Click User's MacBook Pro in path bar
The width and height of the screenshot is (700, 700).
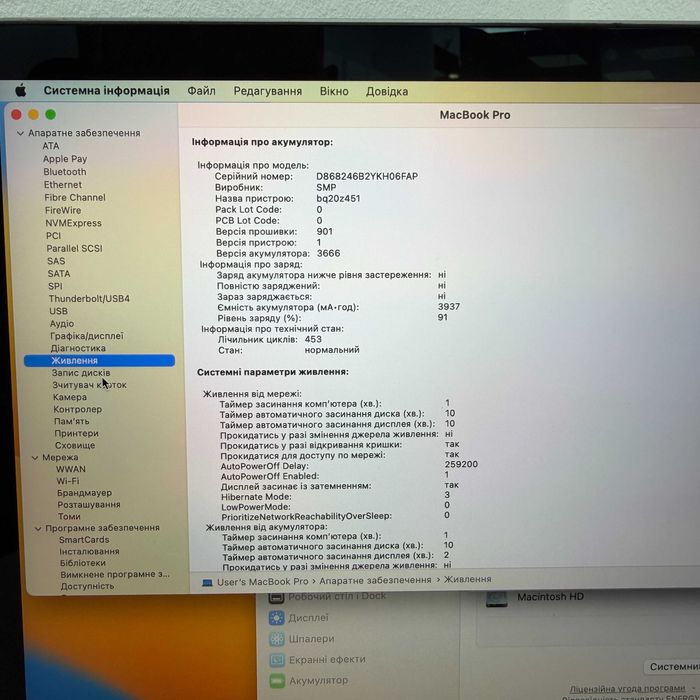point(262,582)
